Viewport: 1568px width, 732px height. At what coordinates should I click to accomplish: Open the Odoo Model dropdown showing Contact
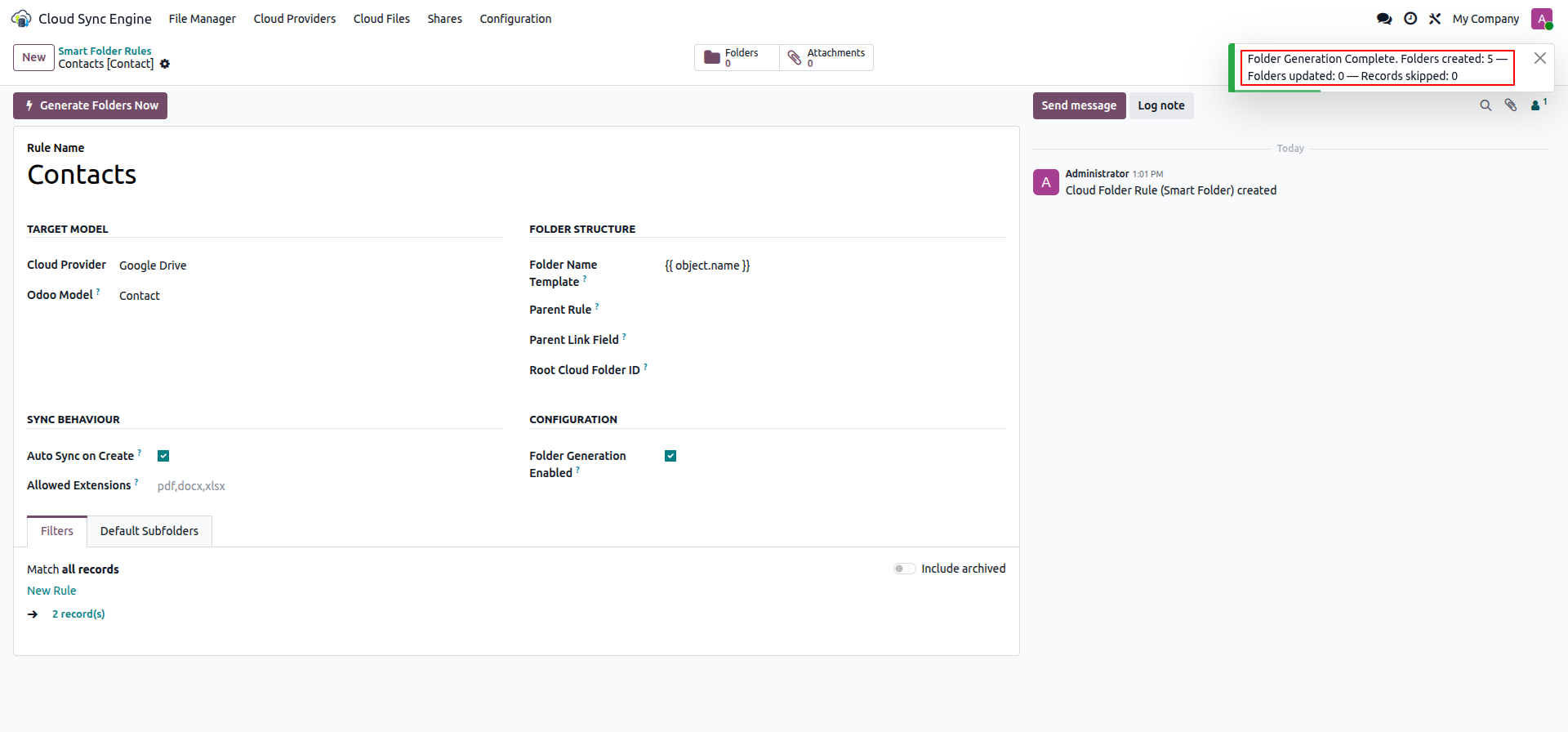click(310, 296)
